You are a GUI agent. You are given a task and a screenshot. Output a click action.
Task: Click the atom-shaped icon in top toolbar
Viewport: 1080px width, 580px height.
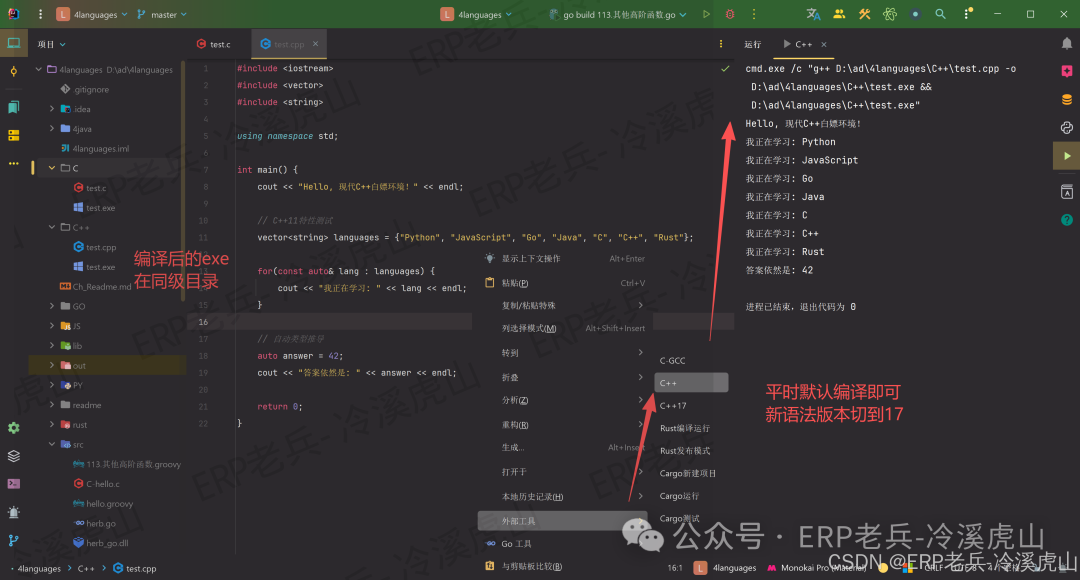(890, 14)
